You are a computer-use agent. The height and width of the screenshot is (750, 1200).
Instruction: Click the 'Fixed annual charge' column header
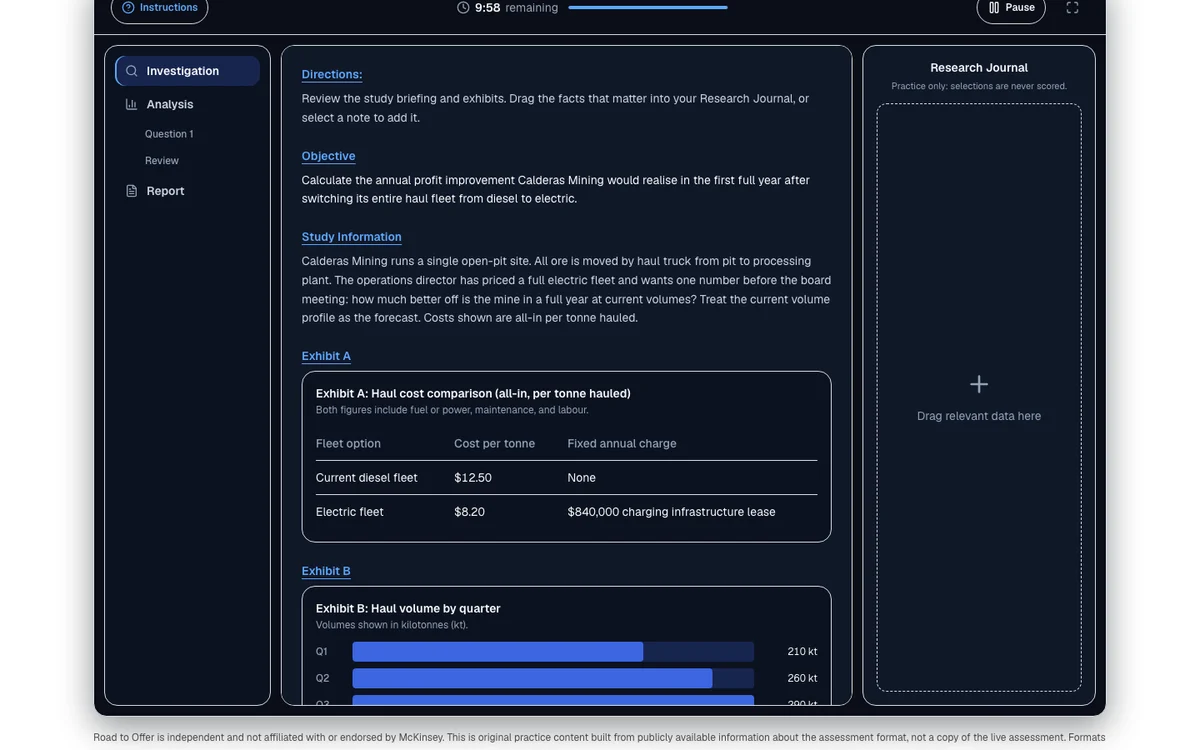(622, 444)
